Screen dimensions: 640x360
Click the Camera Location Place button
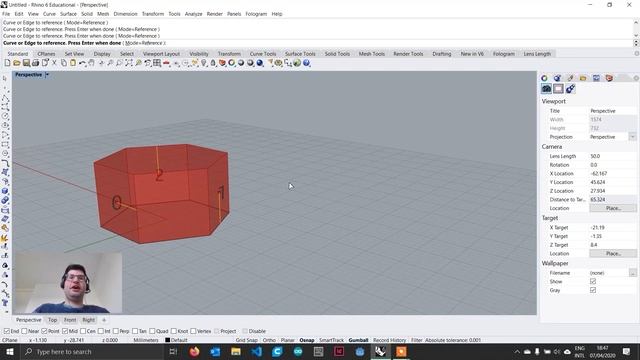click(613, 208)
